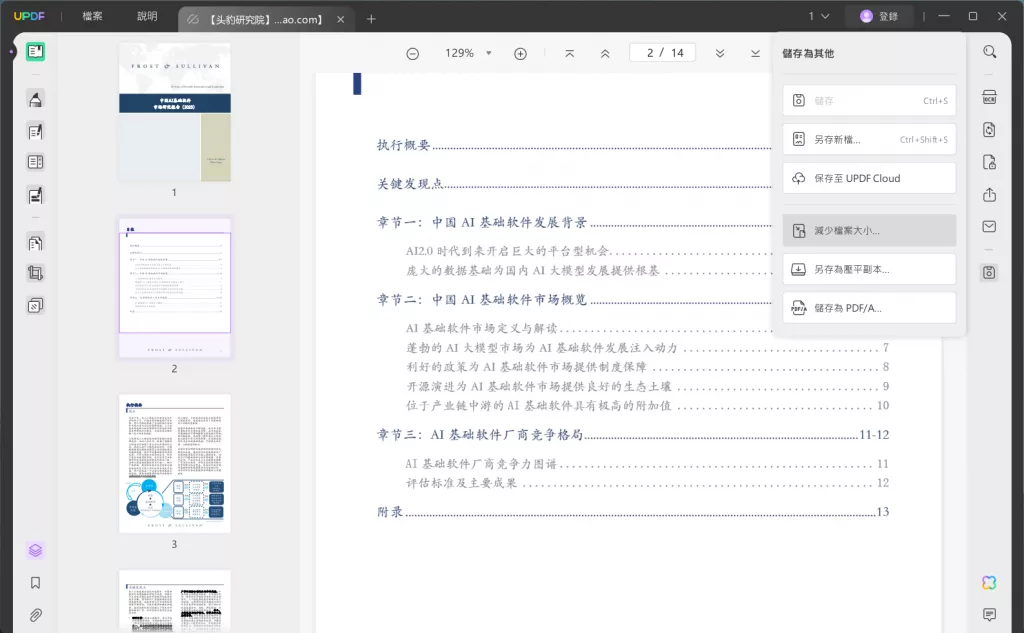
Task: Open the Attachments paperclip icon
Action: tap(35, 615)
